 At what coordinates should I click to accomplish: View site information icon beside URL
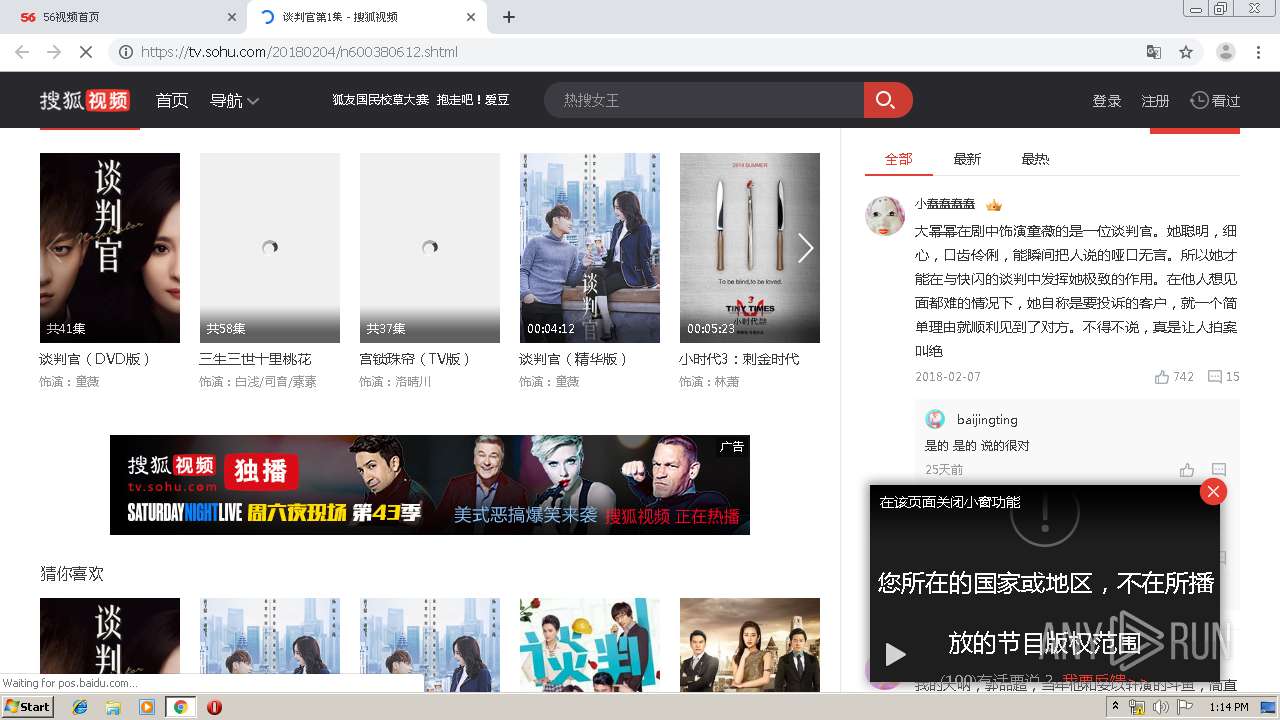pyautogui.click(x=125, y=52)
